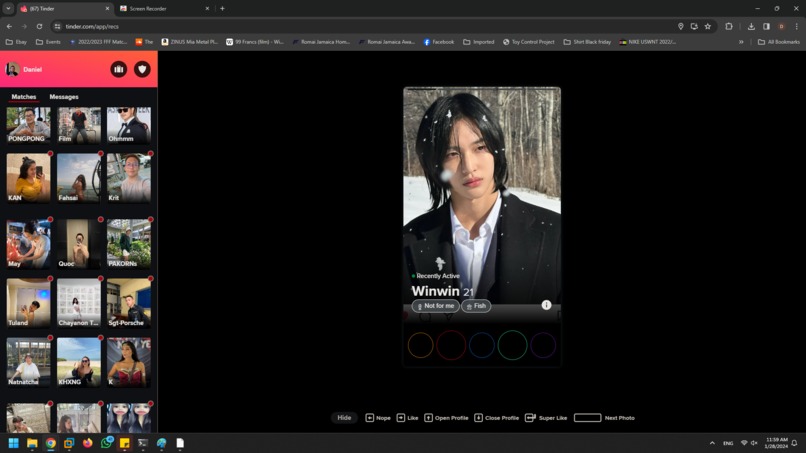
Task: Open Firefox from the taskbar
Action: [88, 443]
